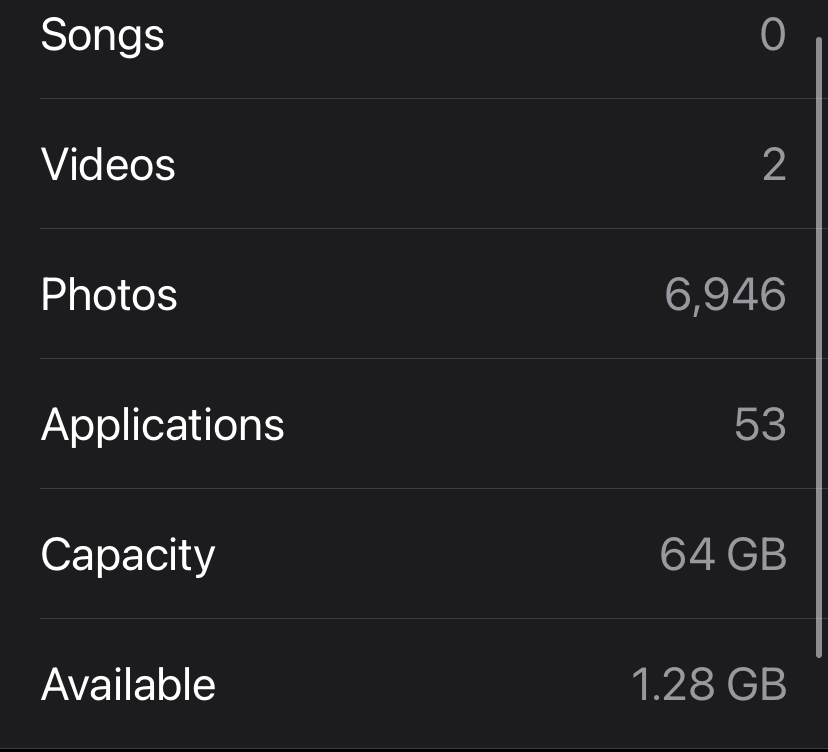Select the 64 GB capacity value
Screen dimensions: 828x752
723,554
